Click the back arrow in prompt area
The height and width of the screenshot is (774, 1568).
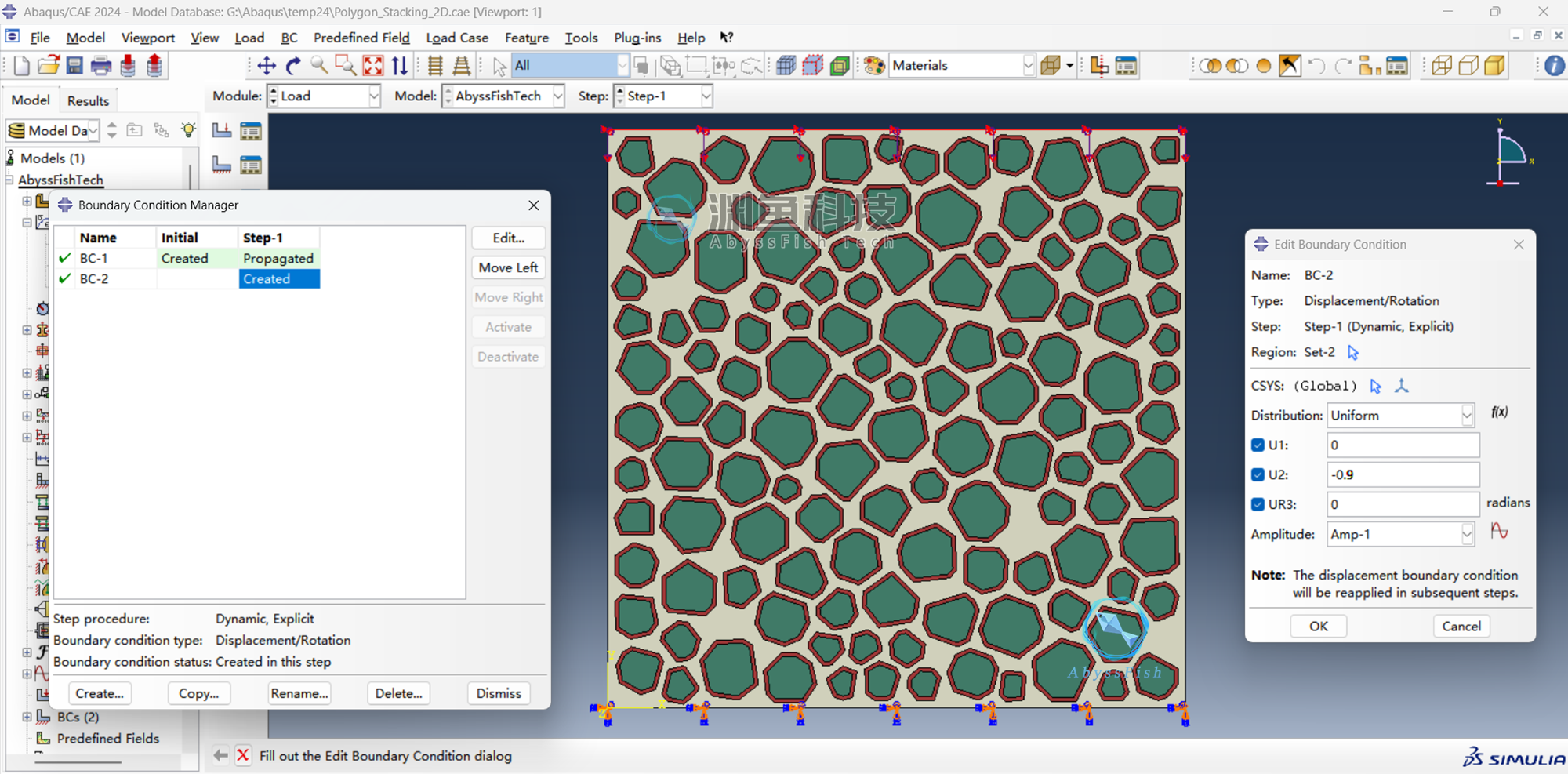pos(220,755)
